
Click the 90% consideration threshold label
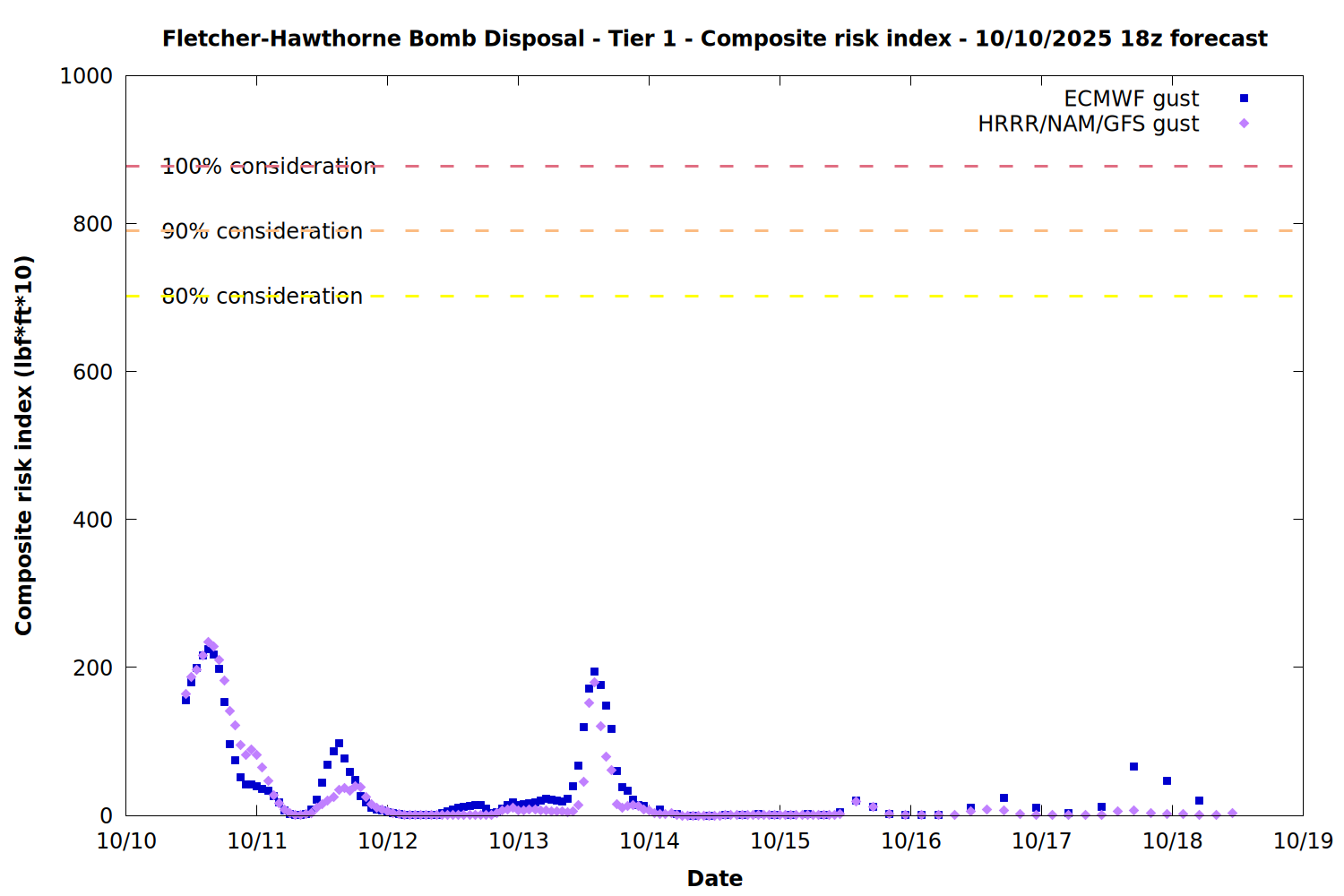point(262,231)
